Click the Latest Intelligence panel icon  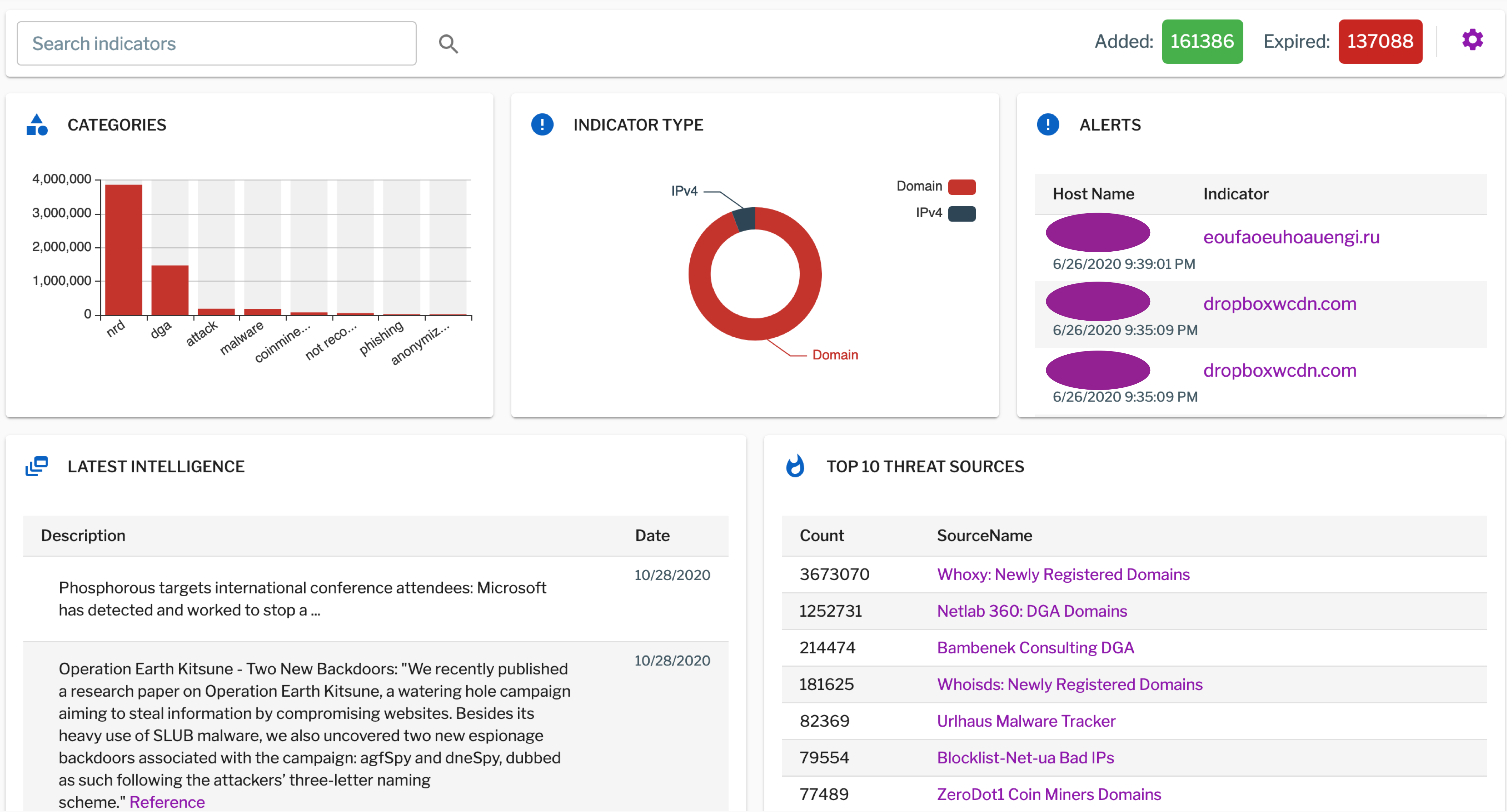(36, 466)
